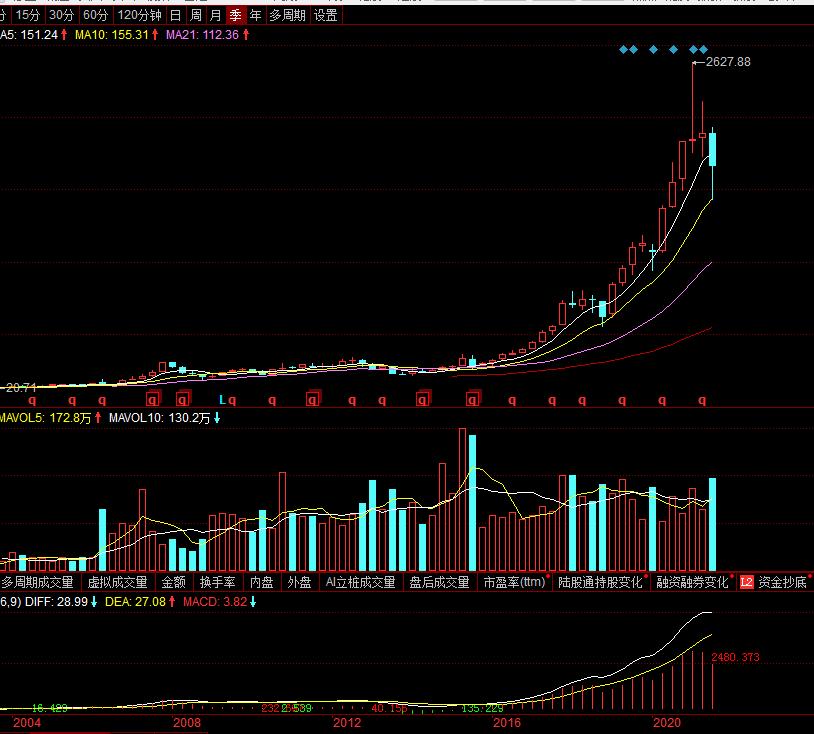The width and height of the screenshot is (814, 734).
Task: Click the MA5: 151.24 value
Action: (29, 35)
